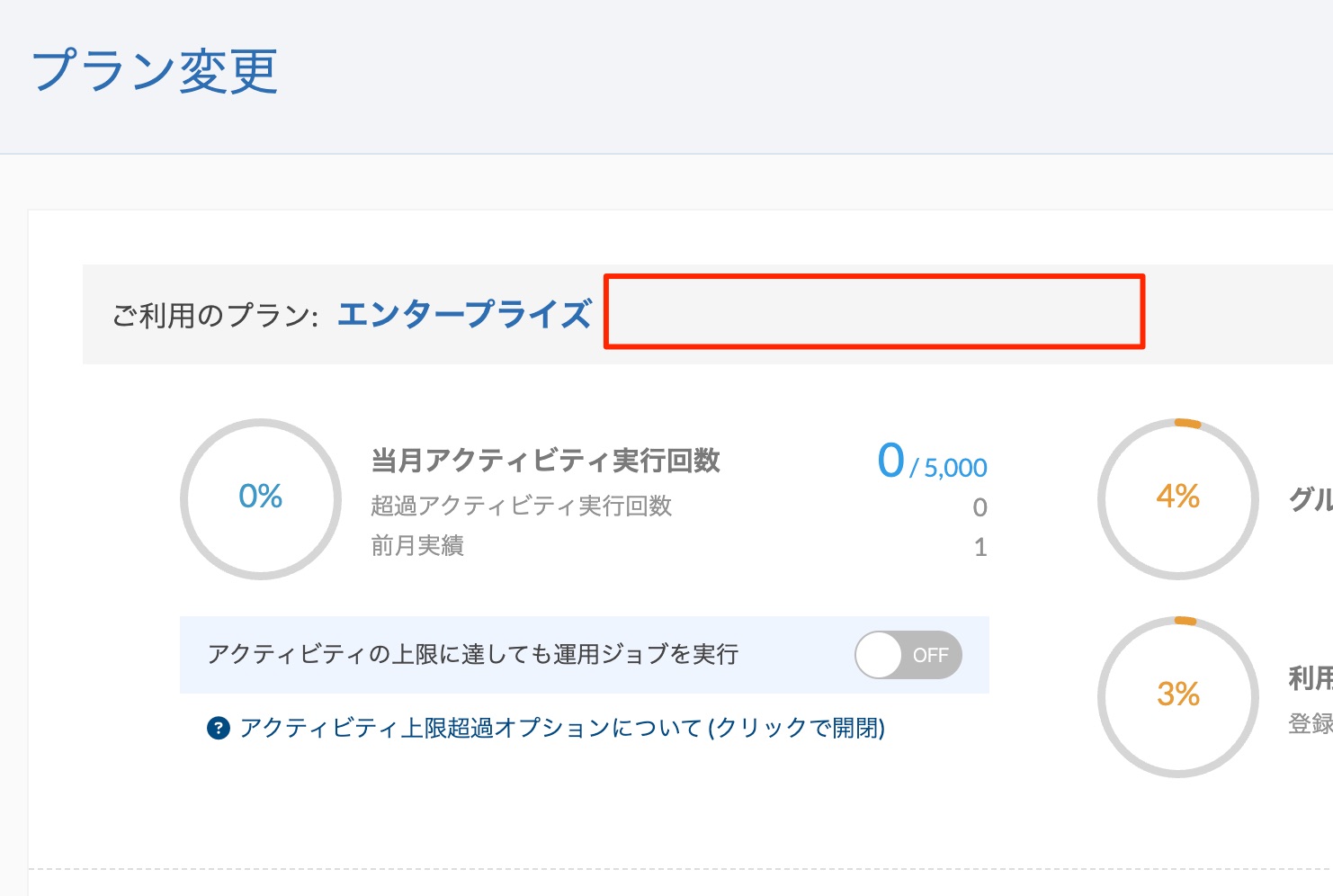Click the ご利用のプラン label
This screenshot has width=1333, height=896.
(215, 316)
